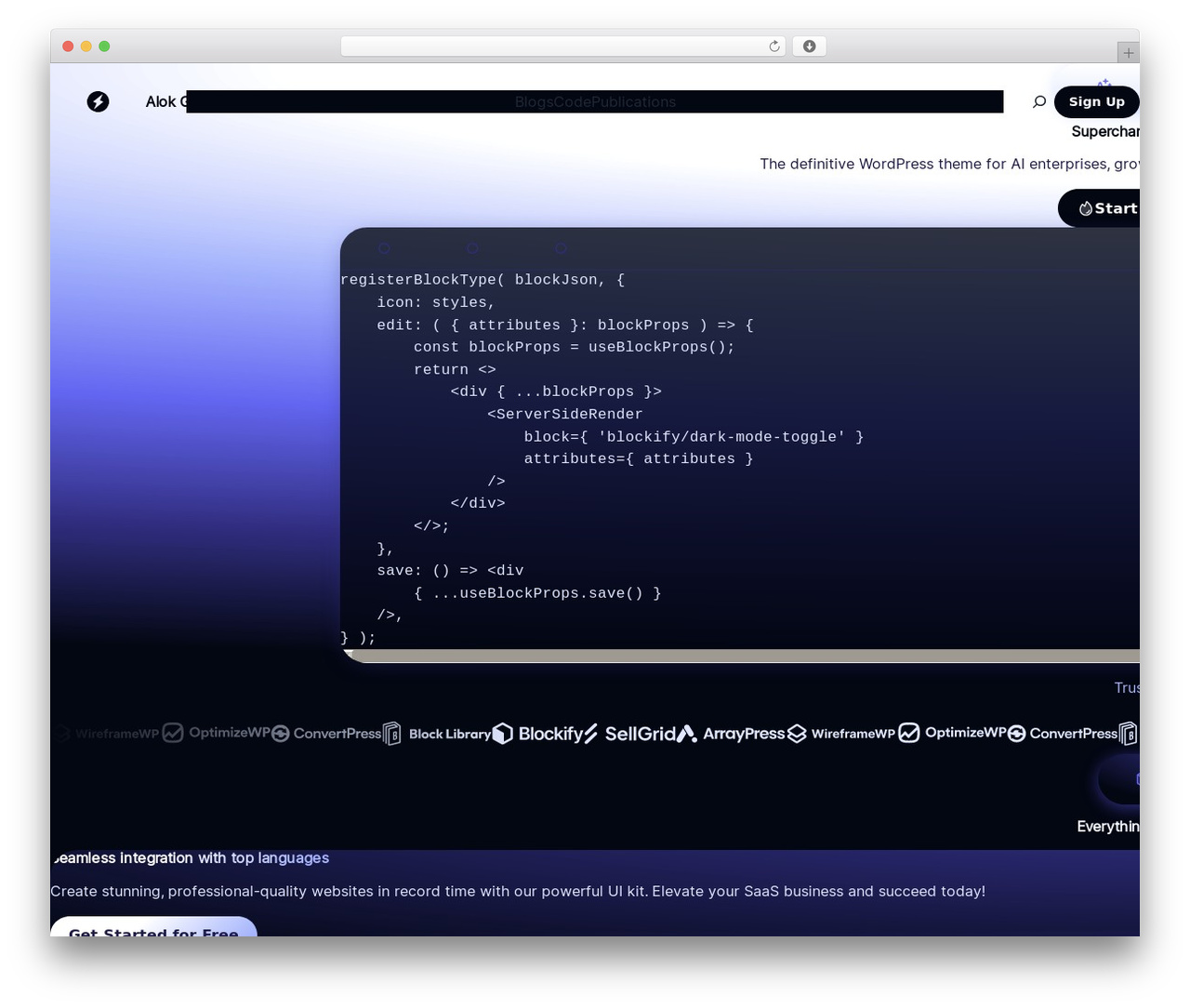Click "<div { ...blockProps }>" code line
The image size is (1190, 1008).
556,391
